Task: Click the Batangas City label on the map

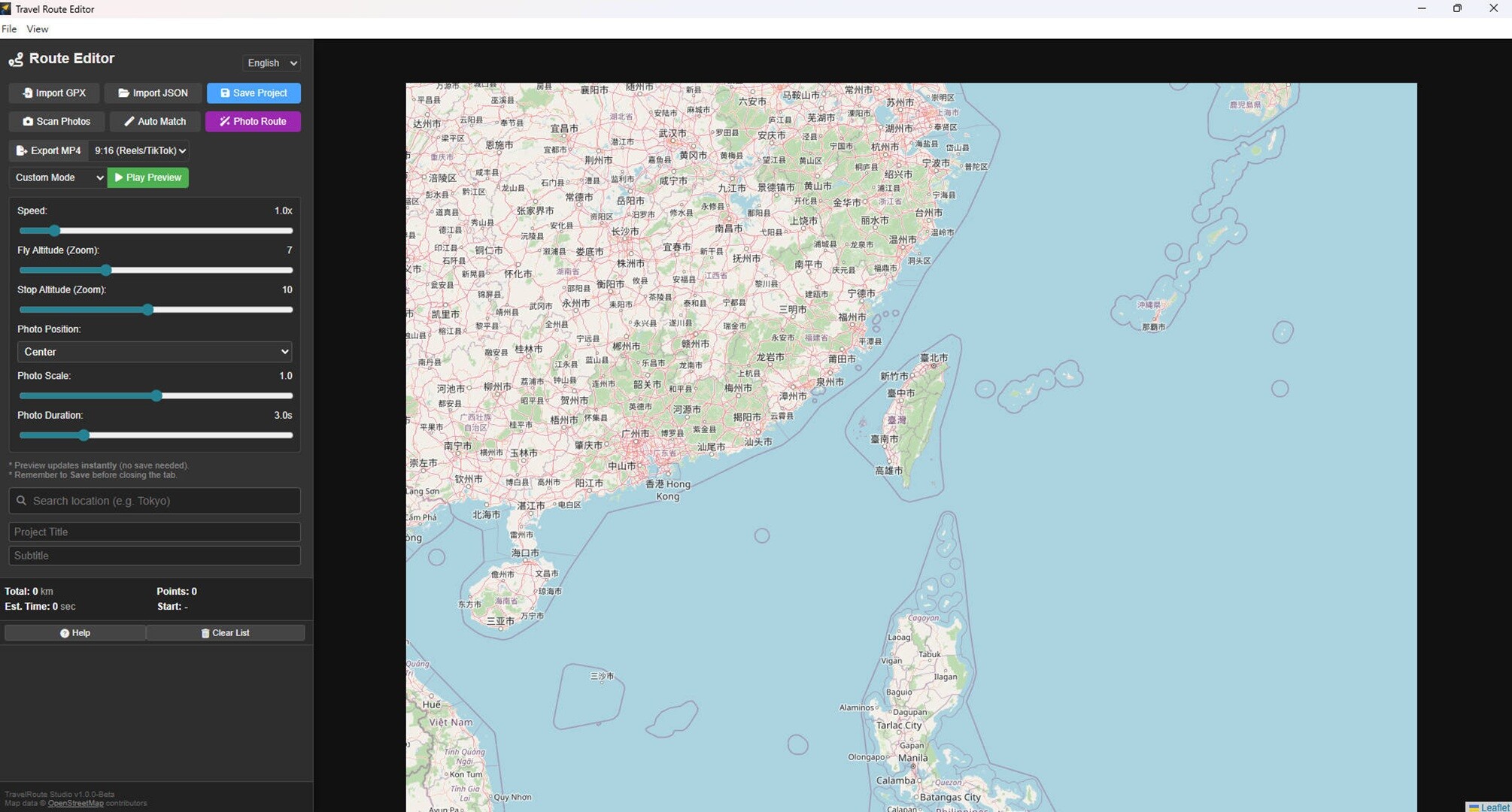Action: pos(950,797)
